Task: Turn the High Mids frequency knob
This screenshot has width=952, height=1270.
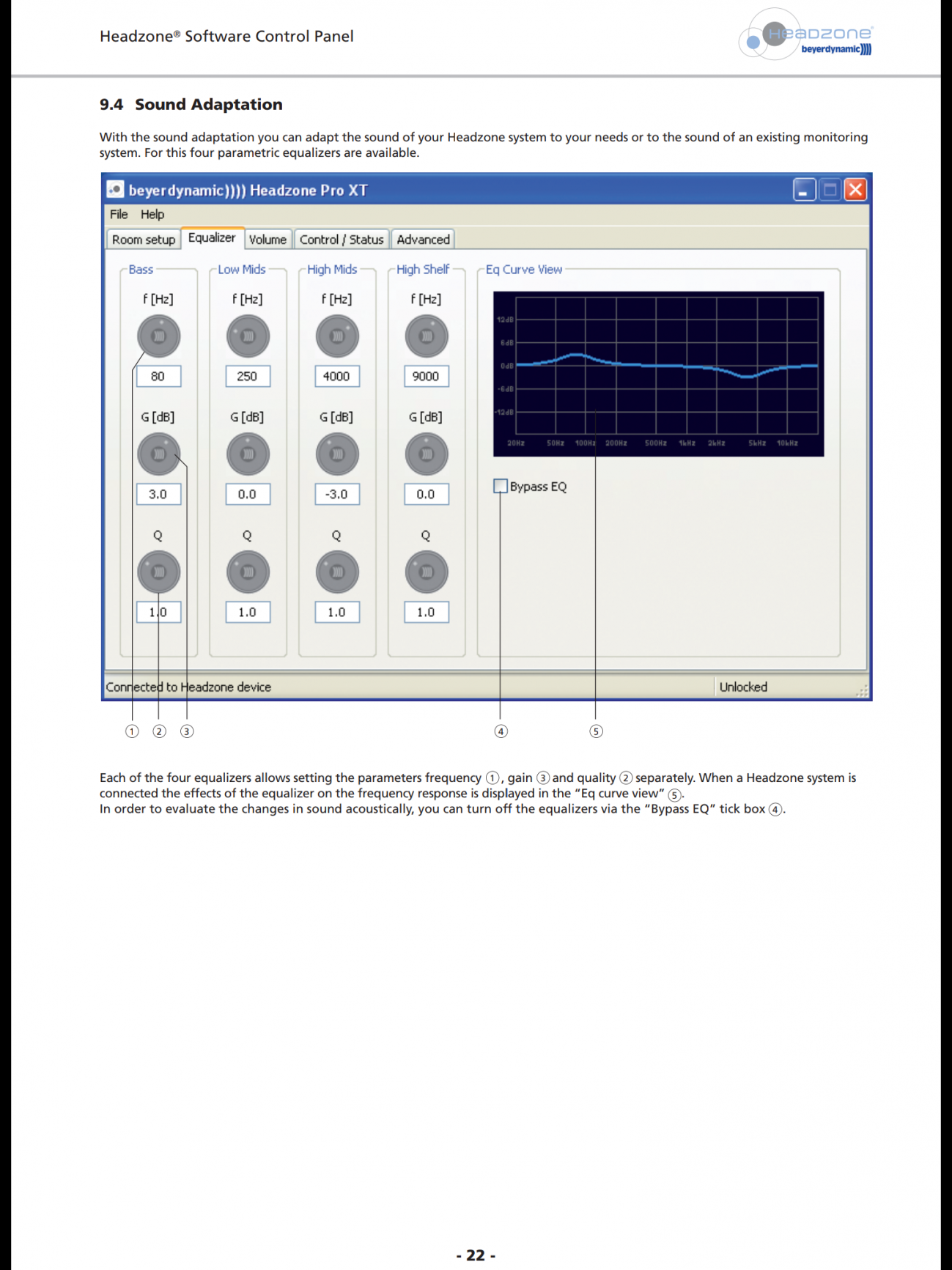Action: pos(337,336)
